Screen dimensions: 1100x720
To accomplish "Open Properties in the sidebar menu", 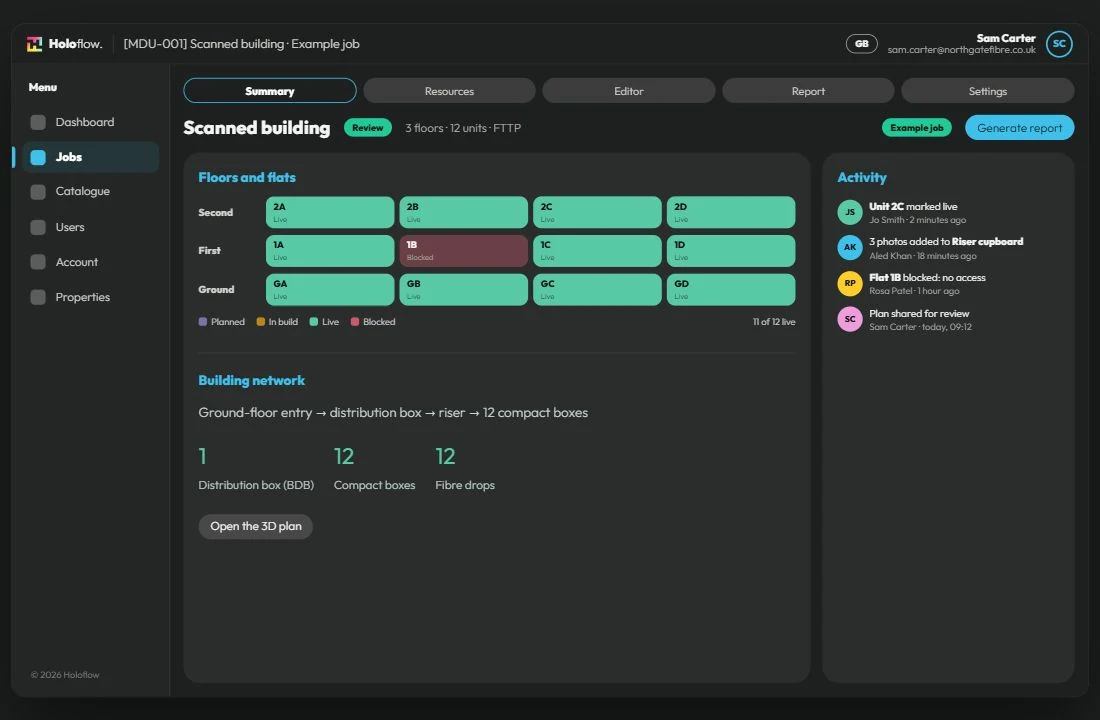I will click(x=91, y=297).
